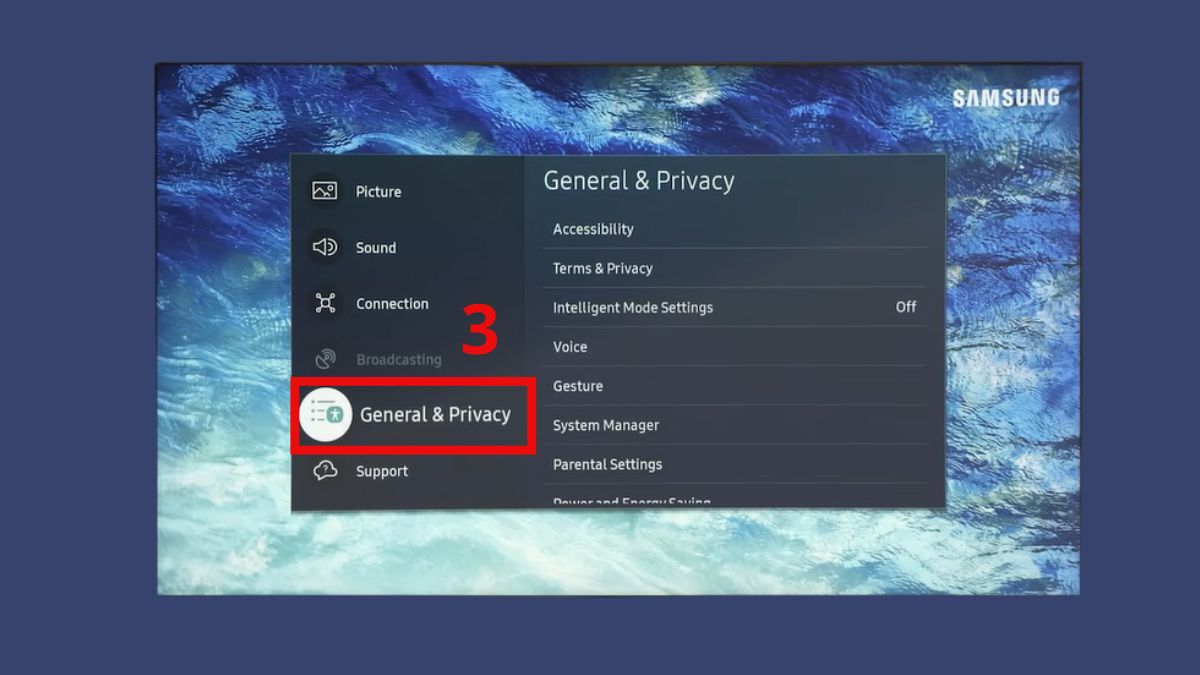
Task: Click the Connection network icon
Action: [x=325, y=302]
